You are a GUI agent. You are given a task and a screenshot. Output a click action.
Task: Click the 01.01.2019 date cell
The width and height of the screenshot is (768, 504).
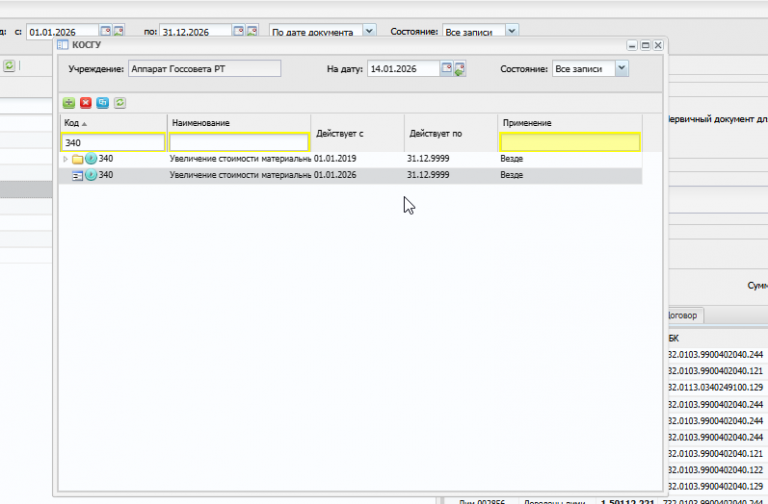point(335,159)
